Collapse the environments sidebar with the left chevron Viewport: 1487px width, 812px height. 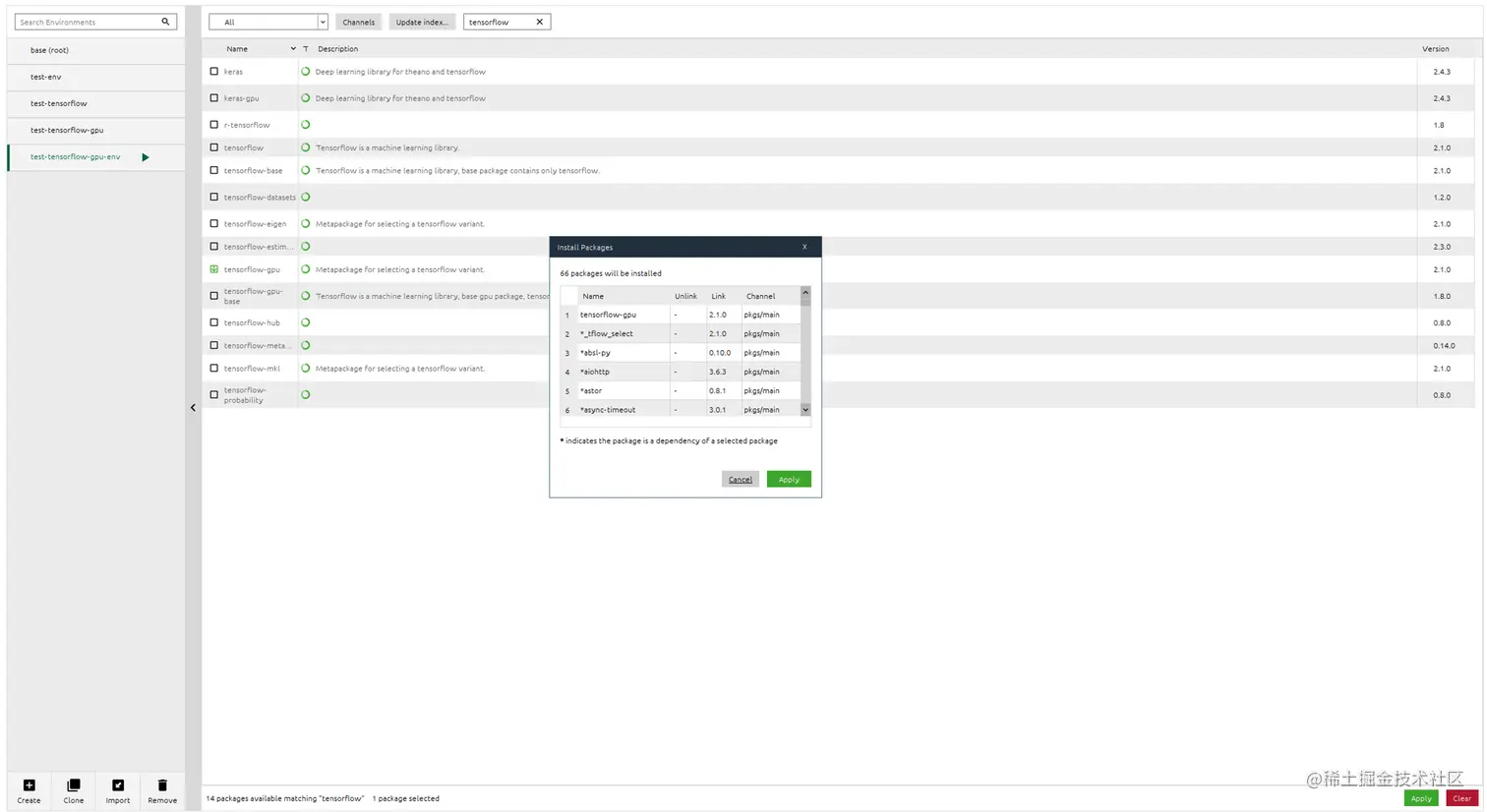[193, 407]
